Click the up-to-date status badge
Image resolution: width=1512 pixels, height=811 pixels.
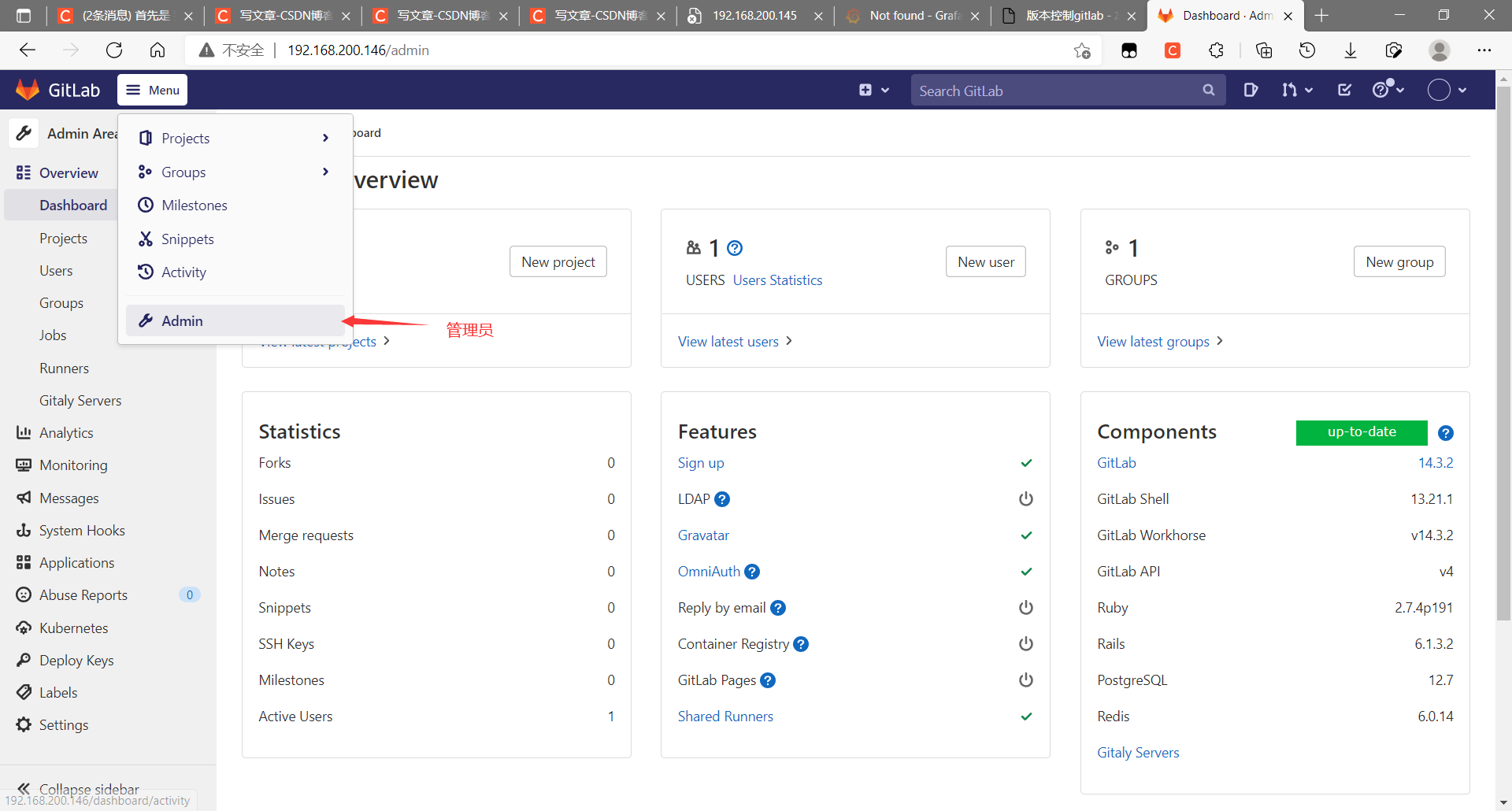click(1362, 432)
